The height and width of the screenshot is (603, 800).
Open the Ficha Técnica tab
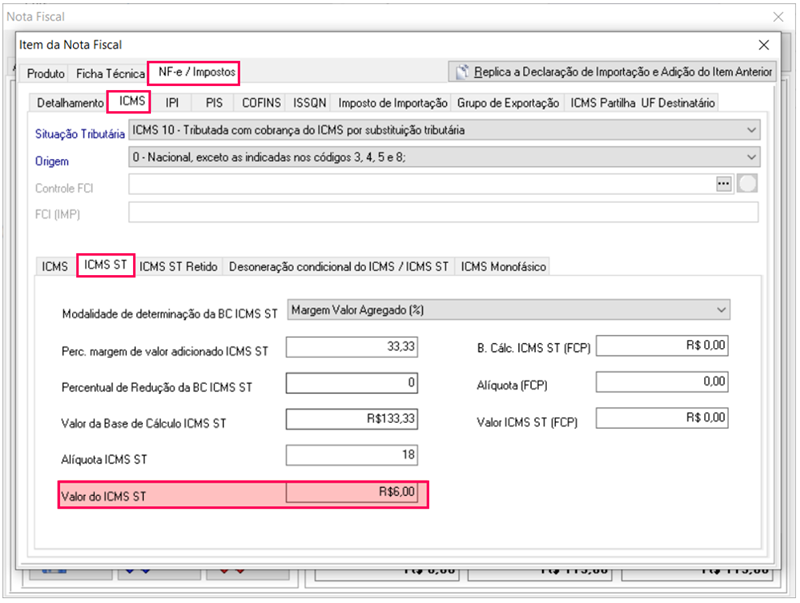(110, 74)
